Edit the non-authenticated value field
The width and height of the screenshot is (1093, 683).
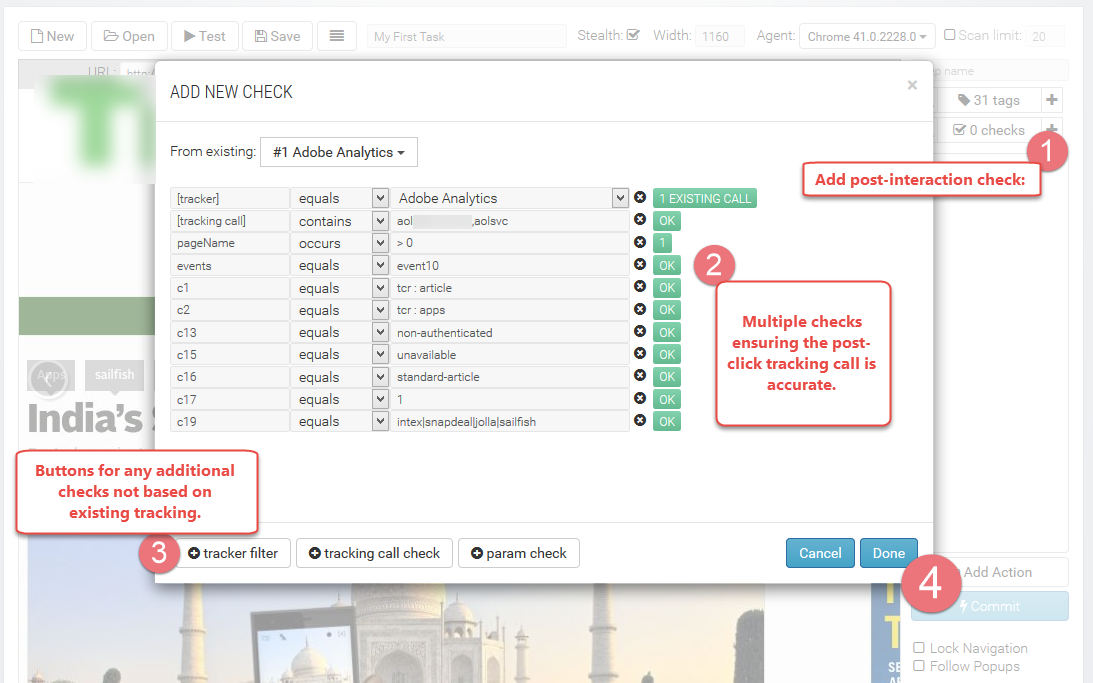[510, 332]
